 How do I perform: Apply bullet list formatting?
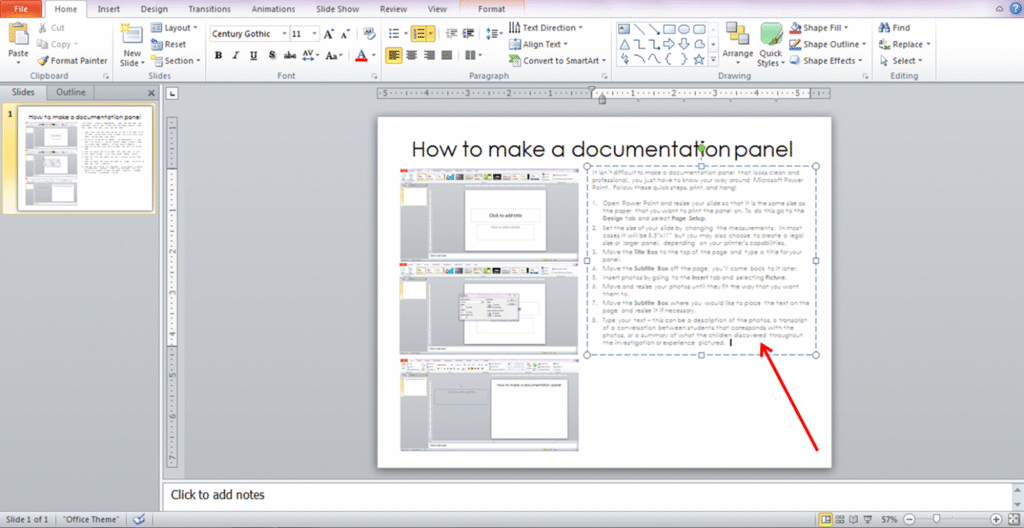click(394, 33)
